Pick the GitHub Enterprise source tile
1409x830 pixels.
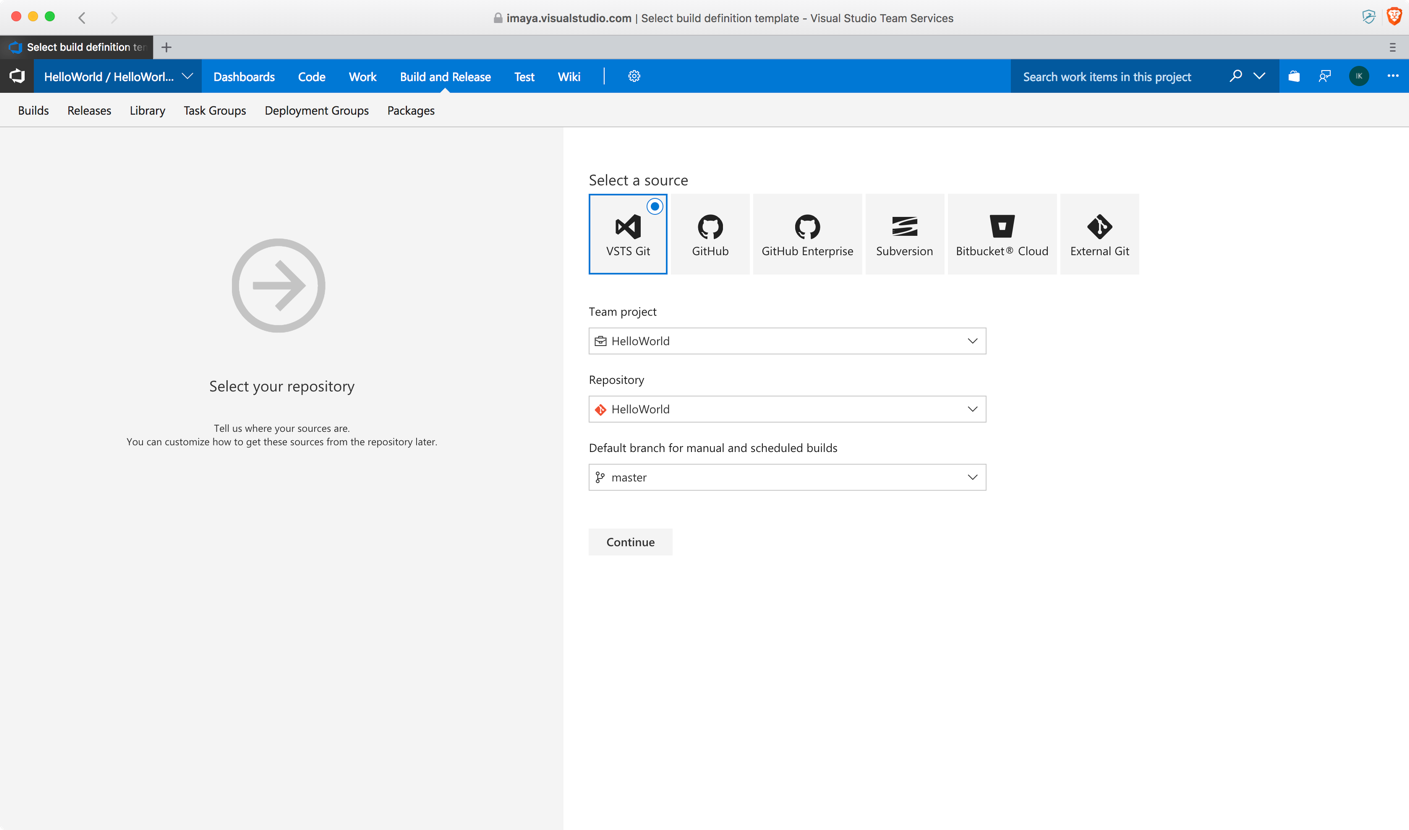coord(807,234)
